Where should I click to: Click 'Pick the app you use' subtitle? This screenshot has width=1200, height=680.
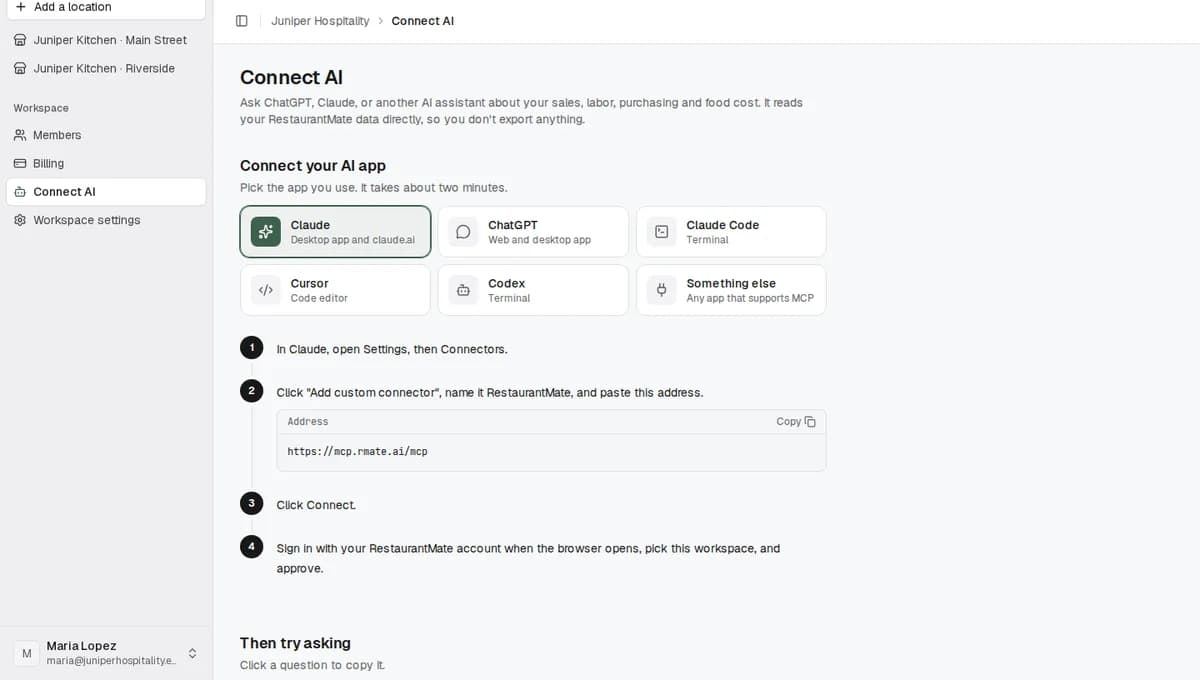tap(373, 188)
